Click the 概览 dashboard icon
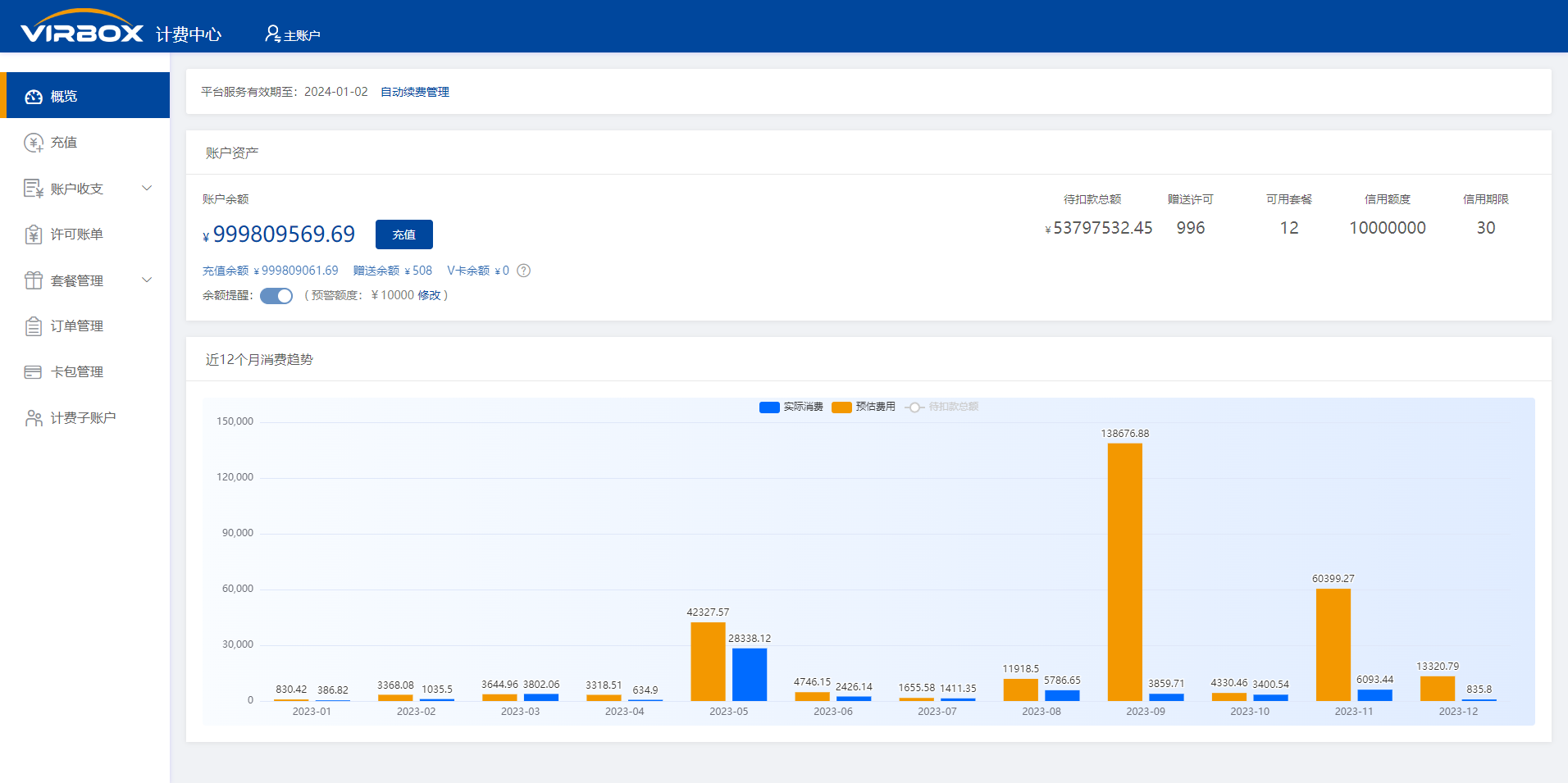This screenshot has width=1568, height=783. (x=34, y=97)
